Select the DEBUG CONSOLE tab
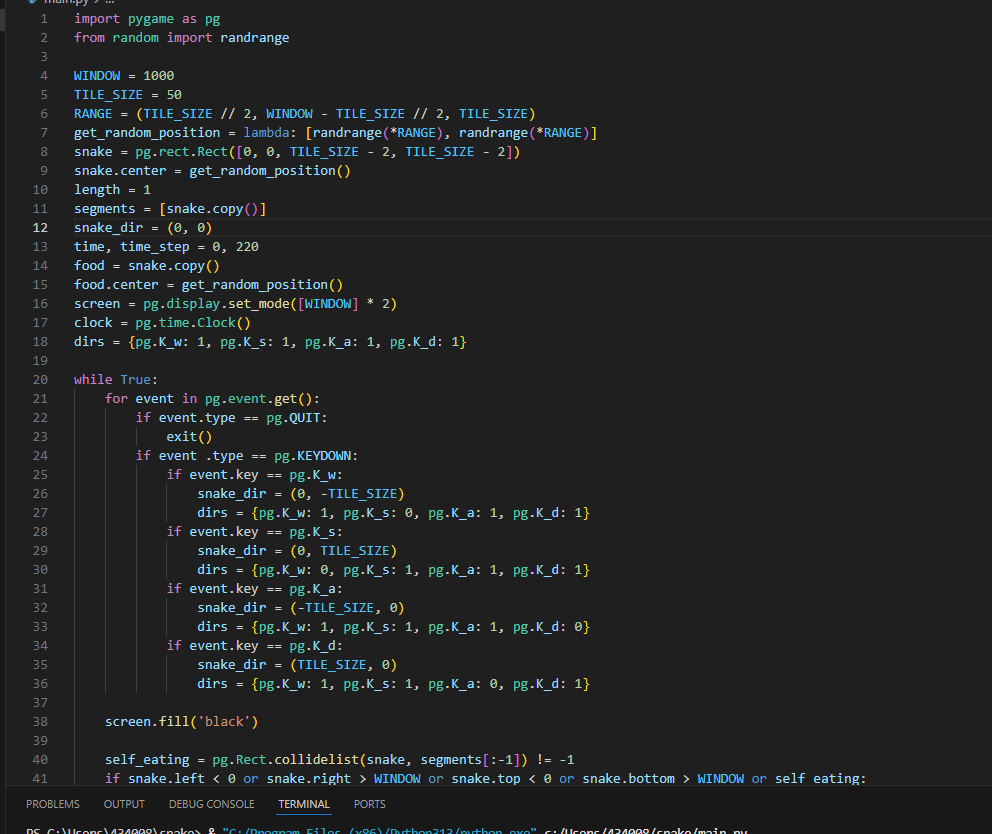This screenshot has width=992, height=834. [211, 804]
